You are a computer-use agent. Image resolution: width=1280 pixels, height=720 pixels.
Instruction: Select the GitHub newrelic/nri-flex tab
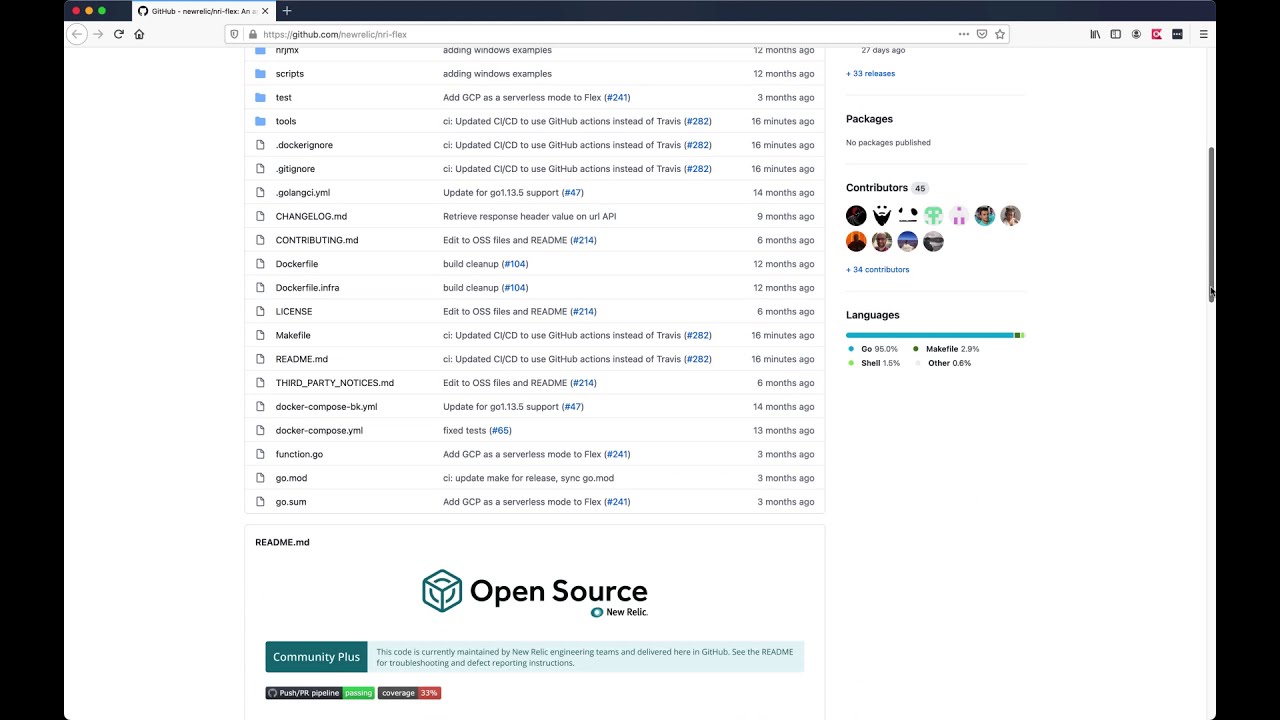[203, 11]
